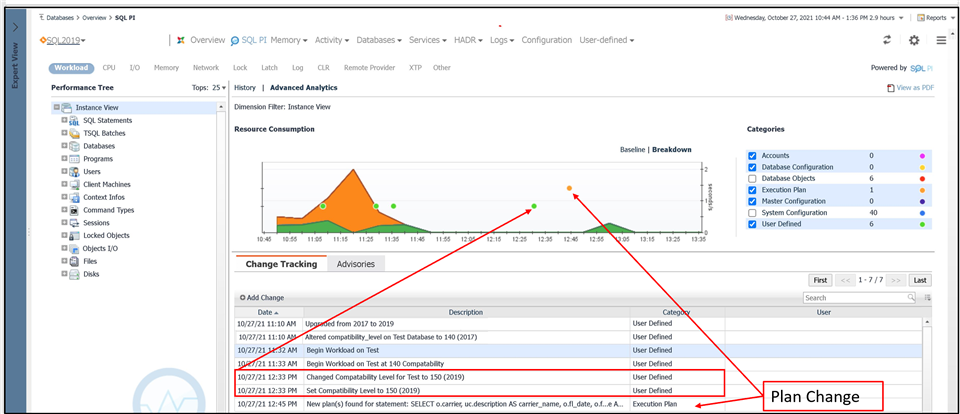Expand the SQL Statements tree node
The image size is (960, 414).
point(64,120)
